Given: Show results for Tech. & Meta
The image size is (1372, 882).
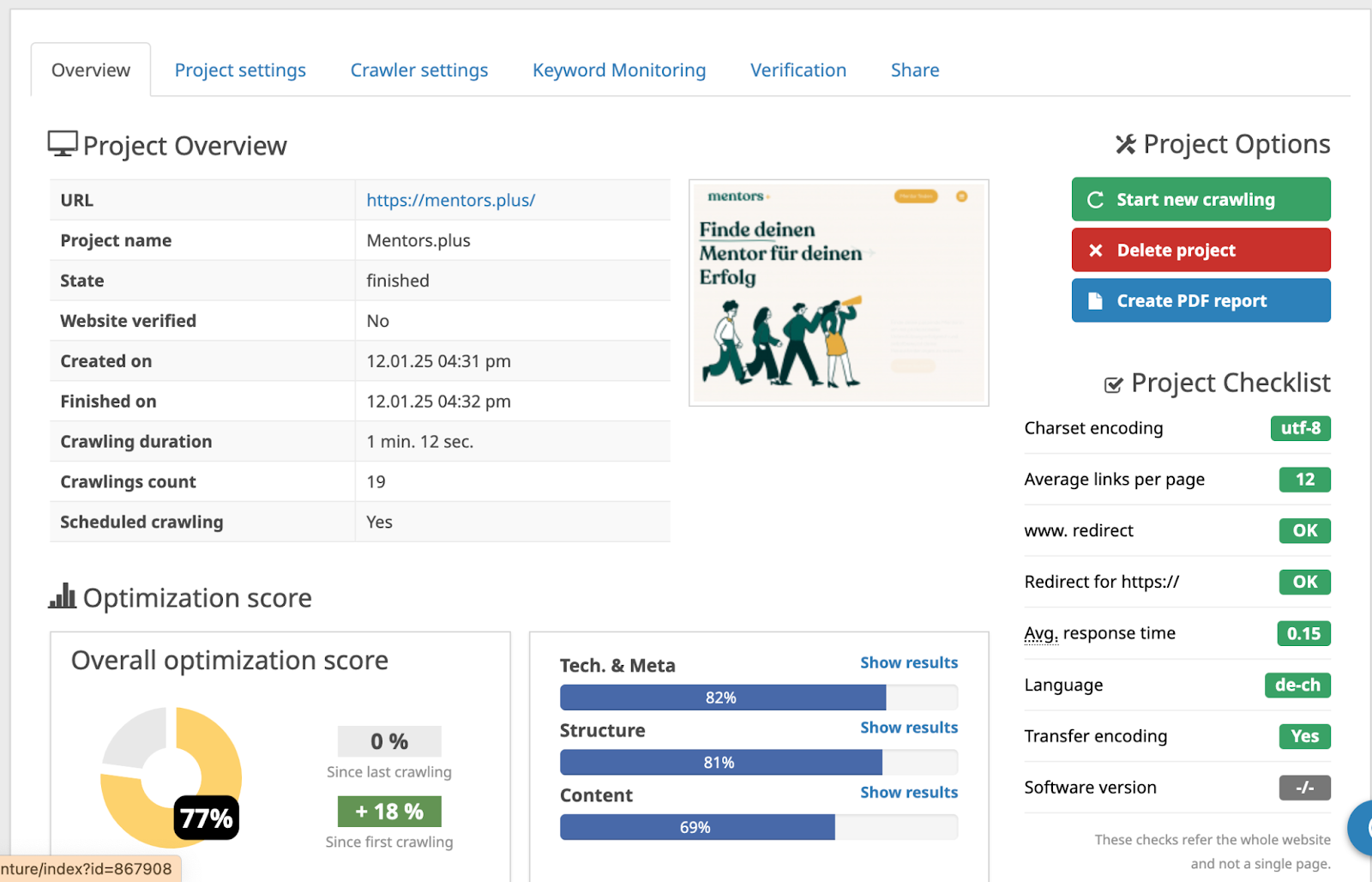Looking at the screenshot, I should pos(908,662).
